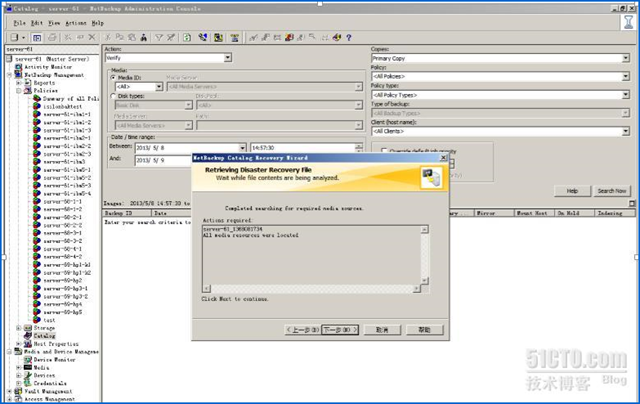Select the Disk types radio button
Screen dimensions: 640x404
pyautogui.click(x=113, y=96)
